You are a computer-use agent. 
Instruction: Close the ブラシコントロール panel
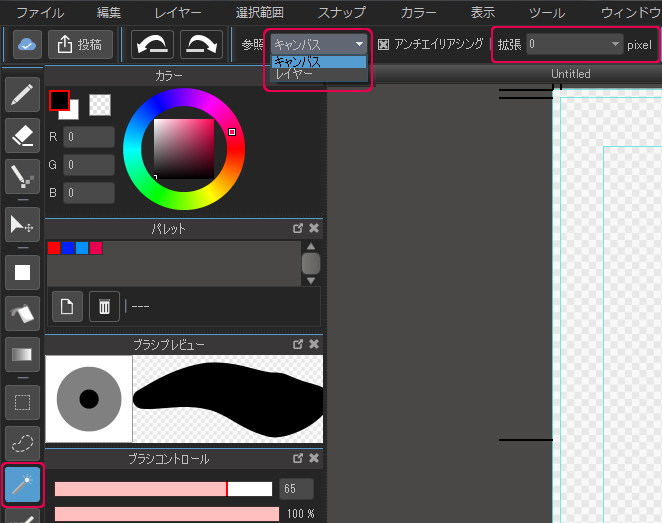click(314, 458)
